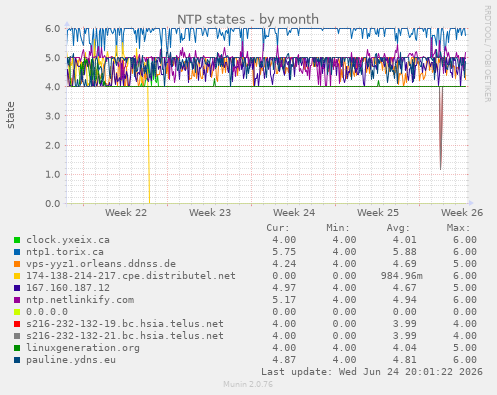This screenshot has width=497, height=395.
Task: Click the Week 22 axis label
Action: tap(126, 213)
